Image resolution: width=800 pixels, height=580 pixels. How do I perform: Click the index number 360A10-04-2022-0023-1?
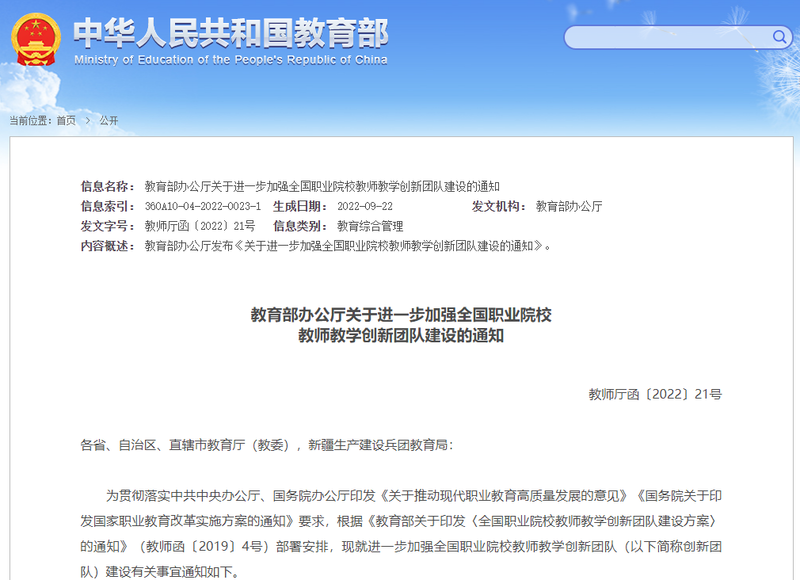(x=202, y=207)
